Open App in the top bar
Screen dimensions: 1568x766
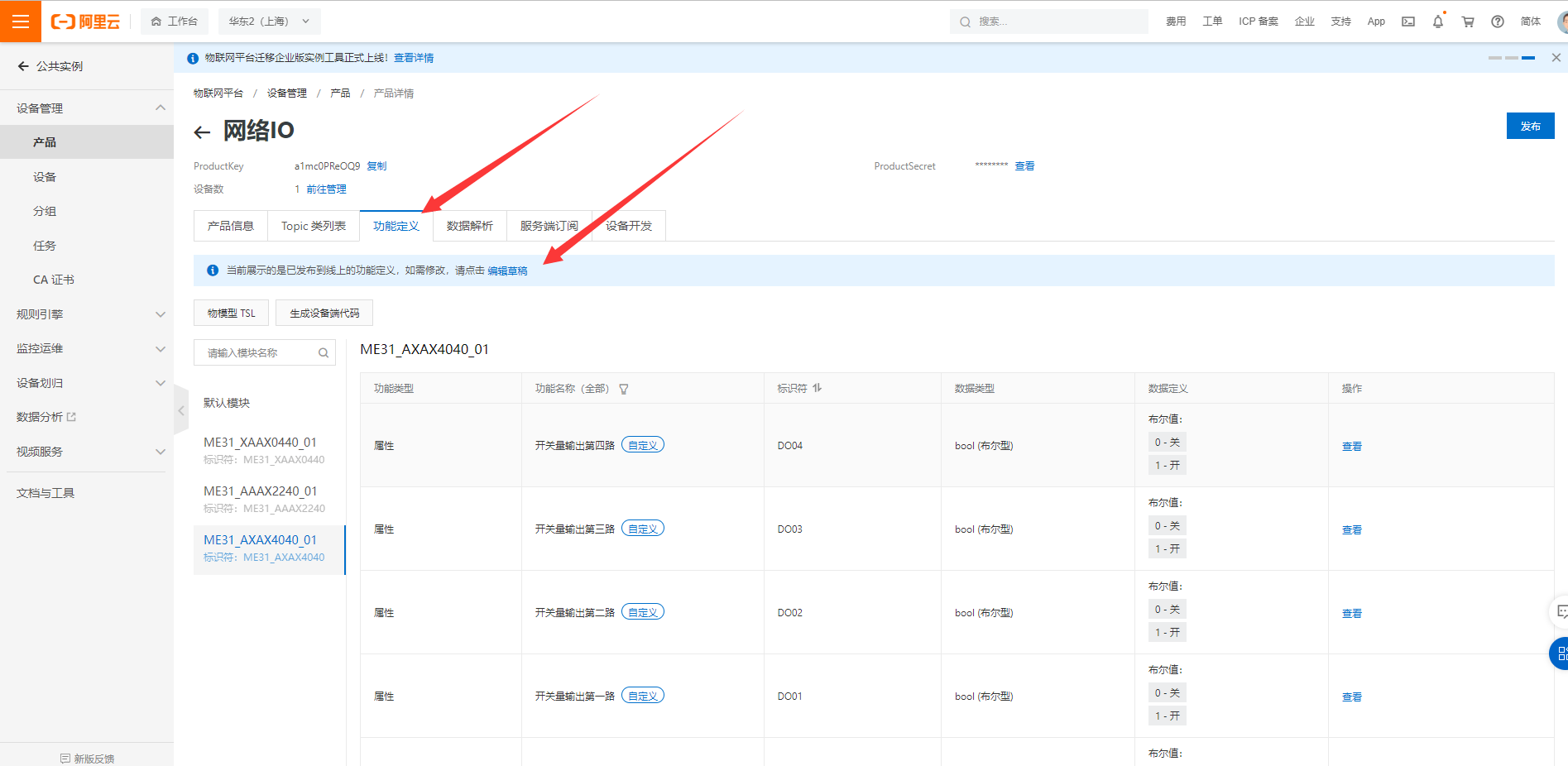[1376, 22]
